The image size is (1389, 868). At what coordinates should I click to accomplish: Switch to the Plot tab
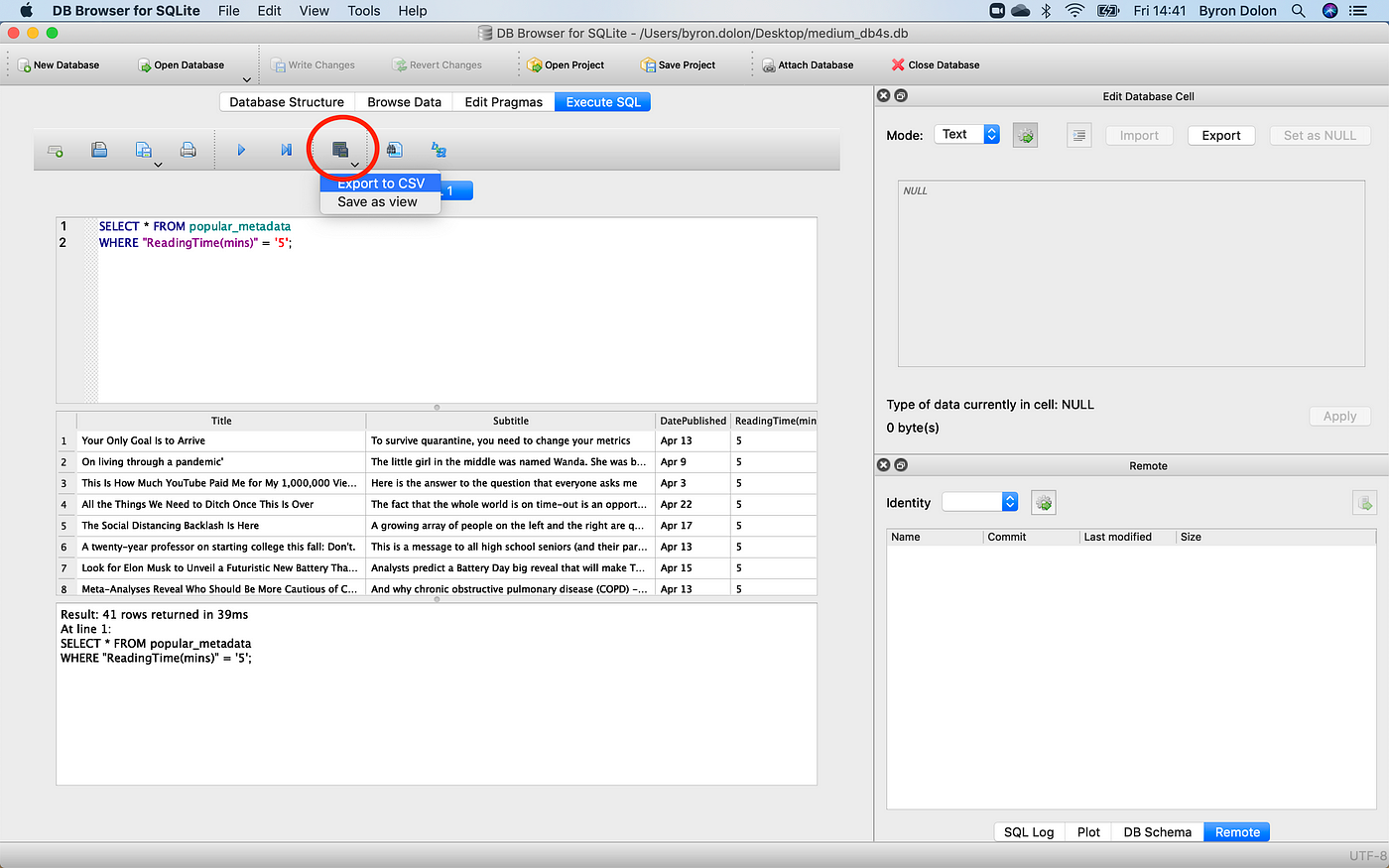1088,832
